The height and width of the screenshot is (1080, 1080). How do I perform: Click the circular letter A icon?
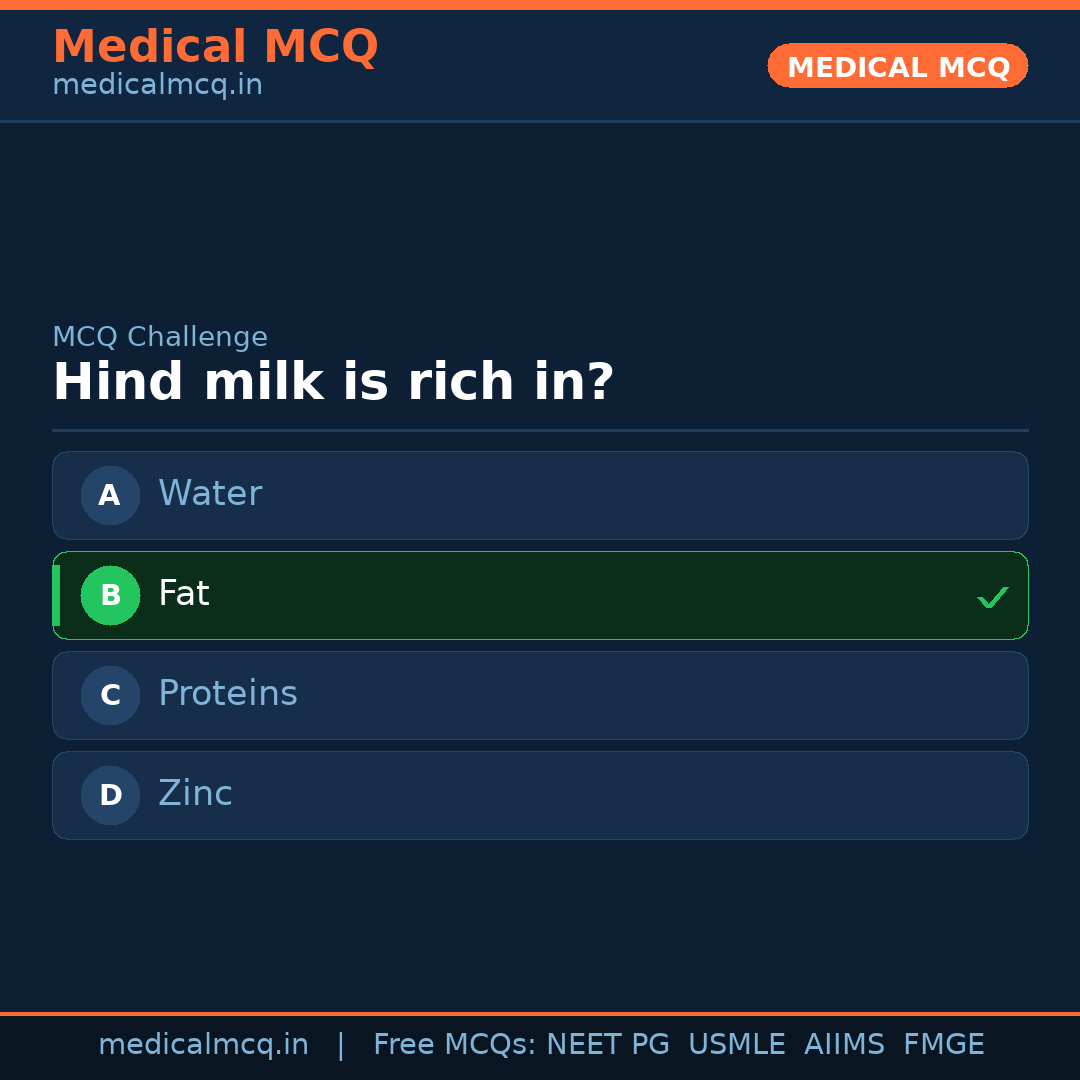110,495
